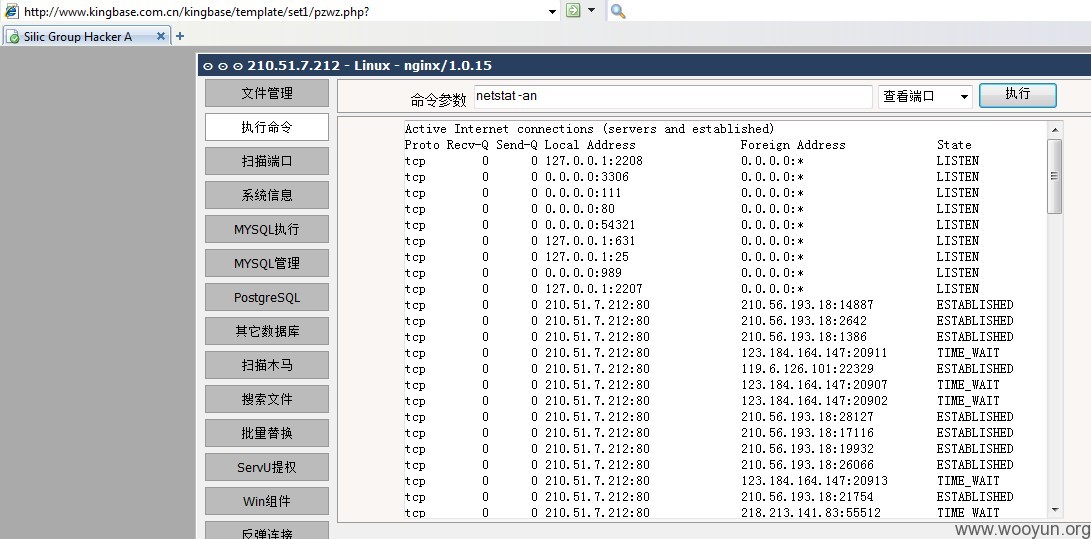Click the output scrollbar up arrow
Image resolution: width=1091 pixels, height=539 pixels.
click(1055, 129)
